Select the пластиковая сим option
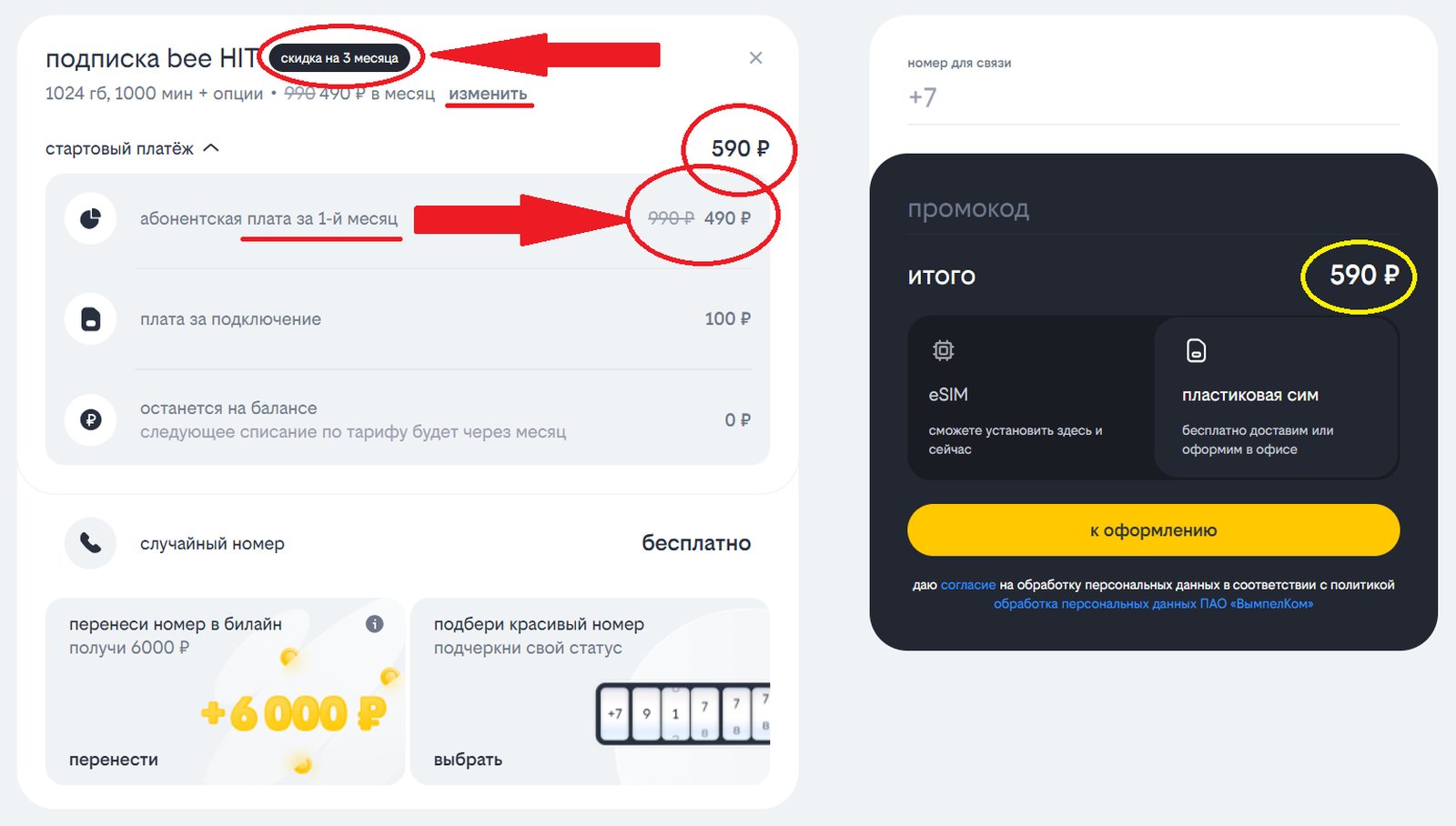 [1276, 398]
